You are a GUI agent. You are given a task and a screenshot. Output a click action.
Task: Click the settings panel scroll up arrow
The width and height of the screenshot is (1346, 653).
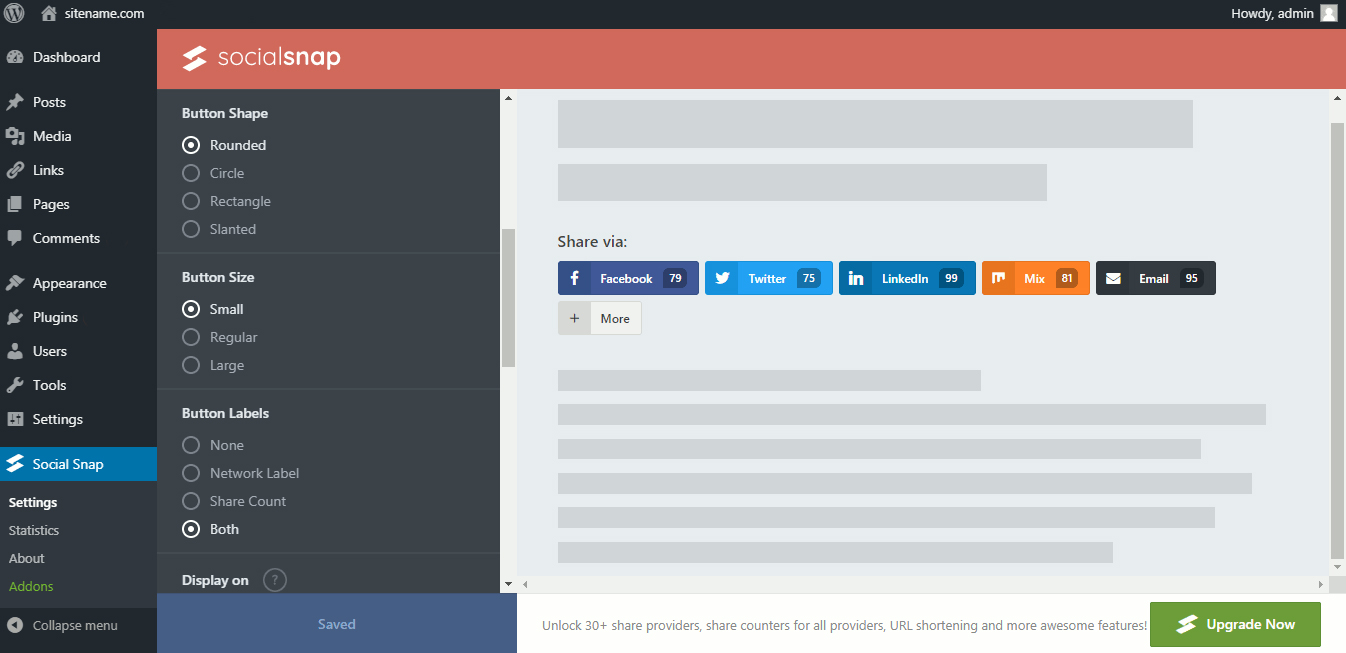508,98
